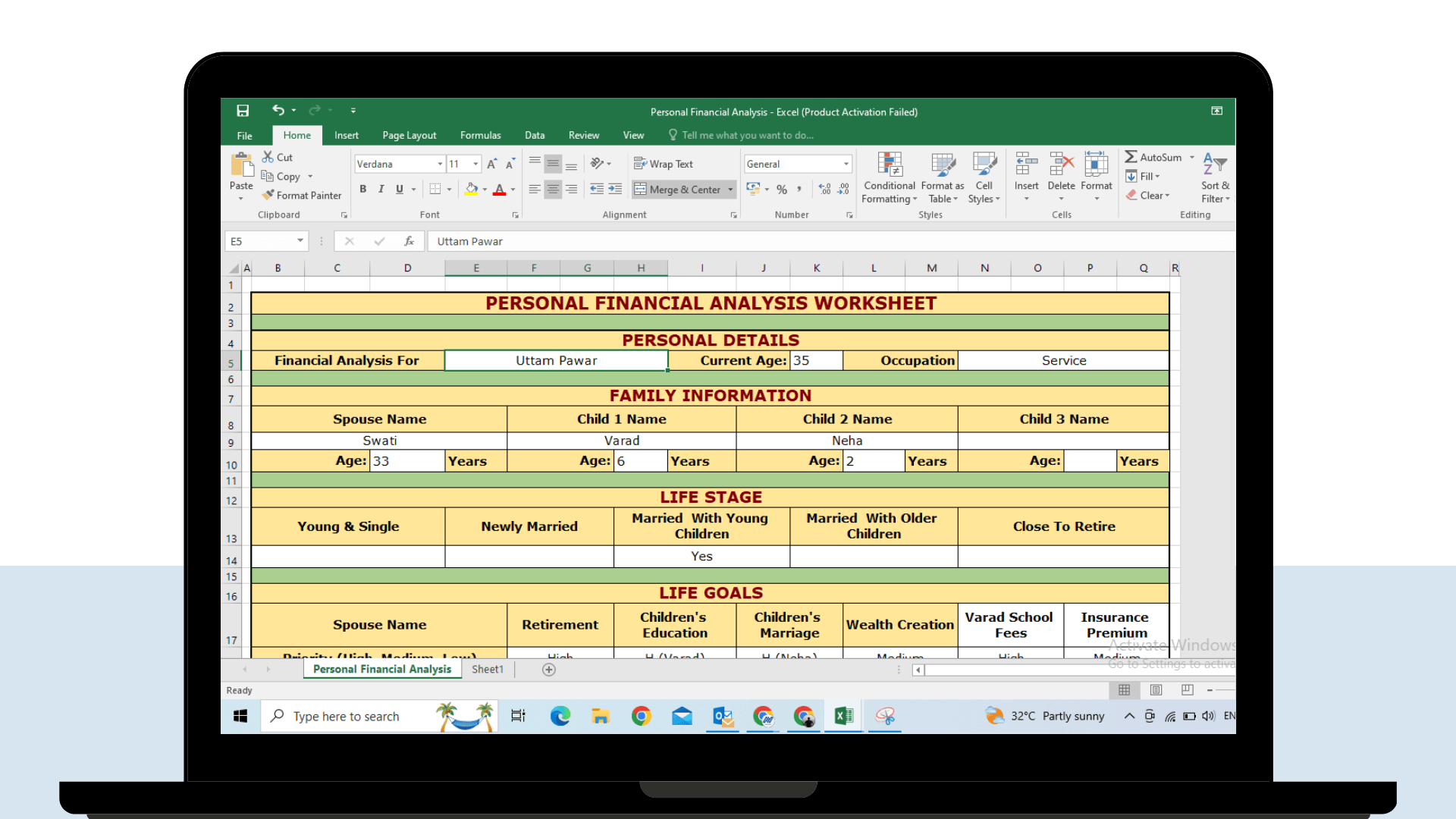Toggle Top Align for the cell
Viewport: 1456px width, 819px height.
pyautogui.click(x=535, y=163)
